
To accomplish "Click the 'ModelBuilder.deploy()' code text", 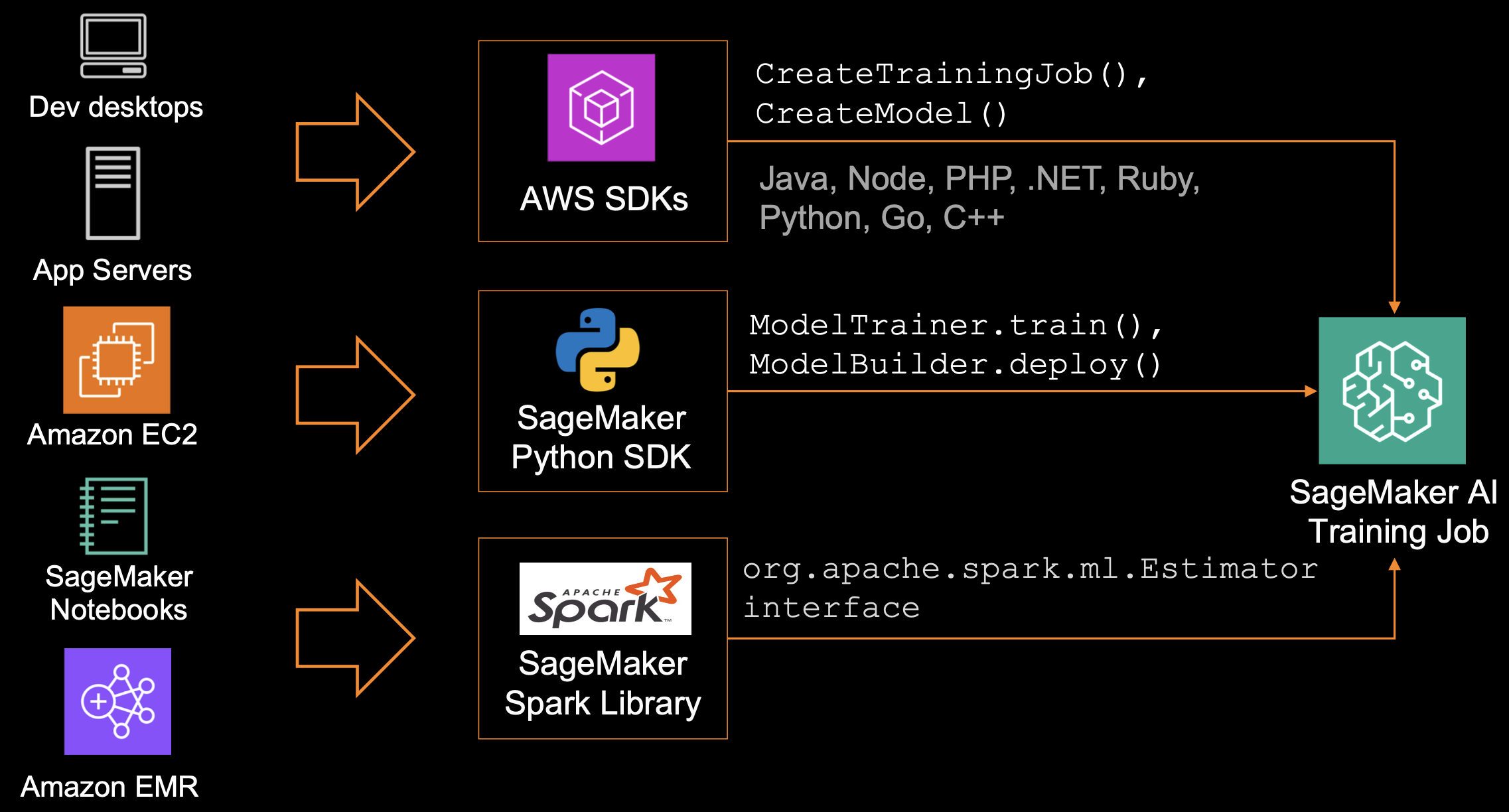I will click(956, 364).
